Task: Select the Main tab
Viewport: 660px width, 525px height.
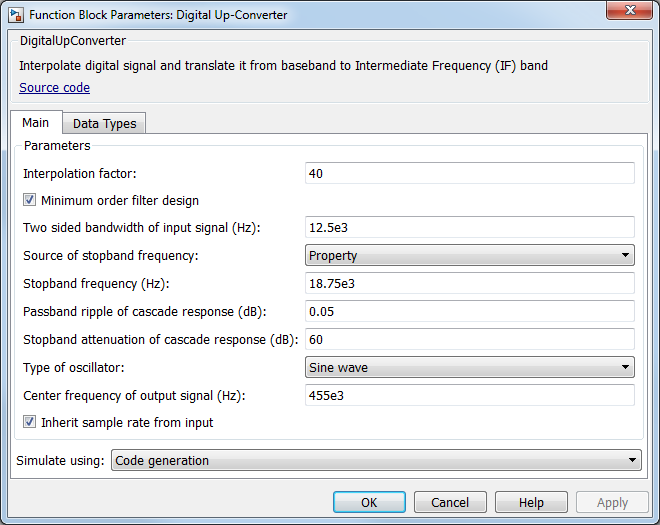Action: tap(36, 122)
